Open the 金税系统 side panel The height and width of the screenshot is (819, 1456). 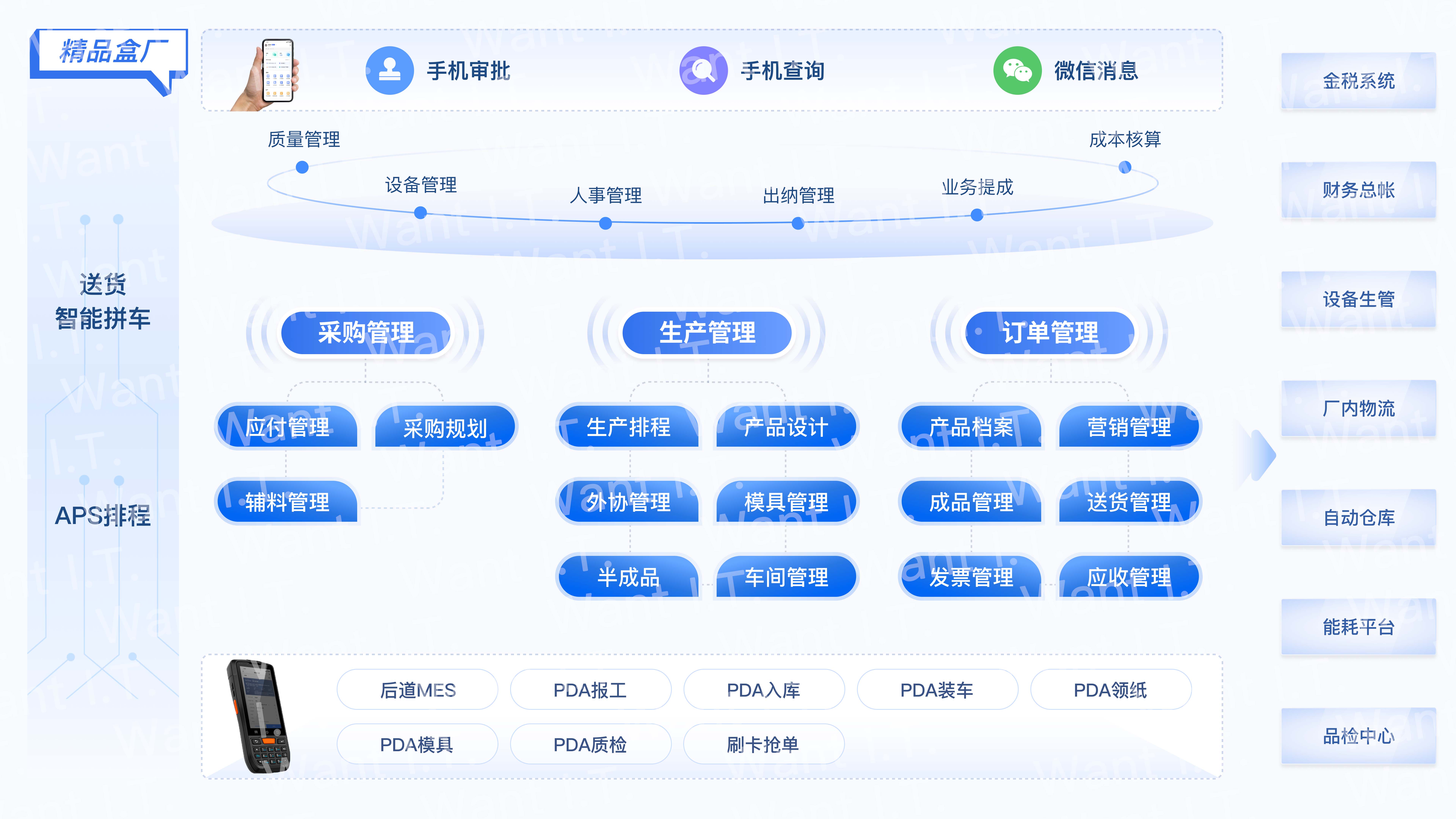click(x=1358, y=81)
